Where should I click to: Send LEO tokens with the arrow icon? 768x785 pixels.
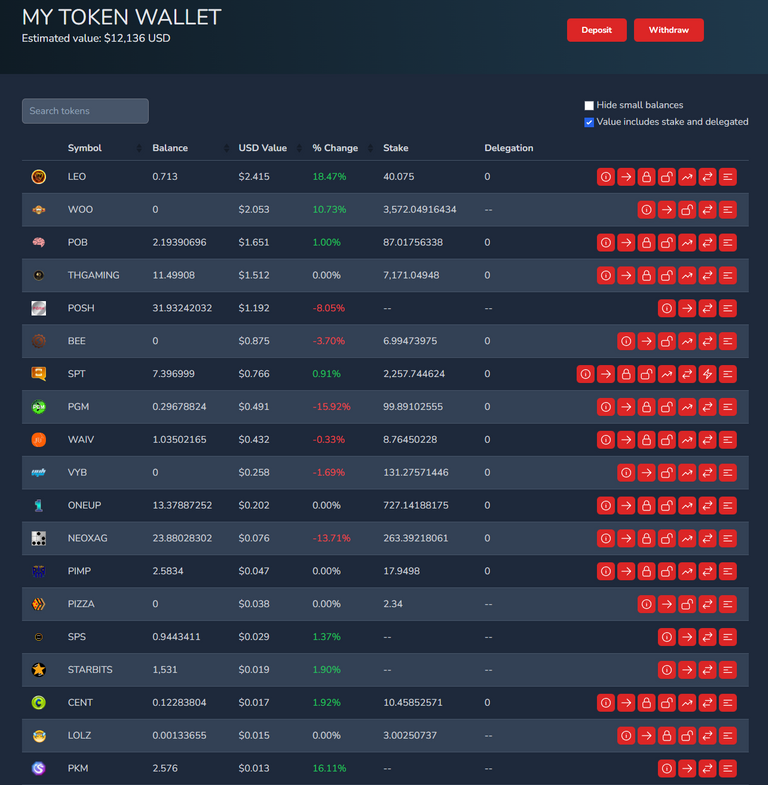coord(626,177)
